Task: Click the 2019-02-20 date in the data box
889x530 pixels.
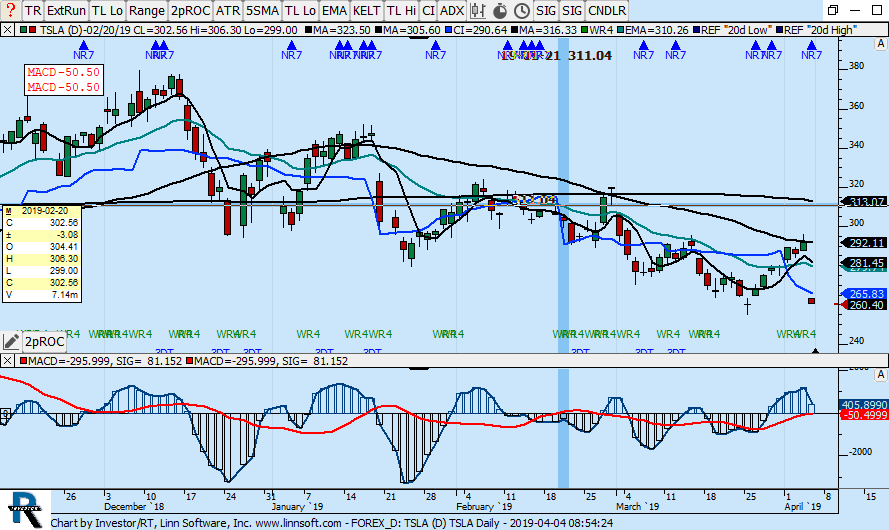Action: 45,211
